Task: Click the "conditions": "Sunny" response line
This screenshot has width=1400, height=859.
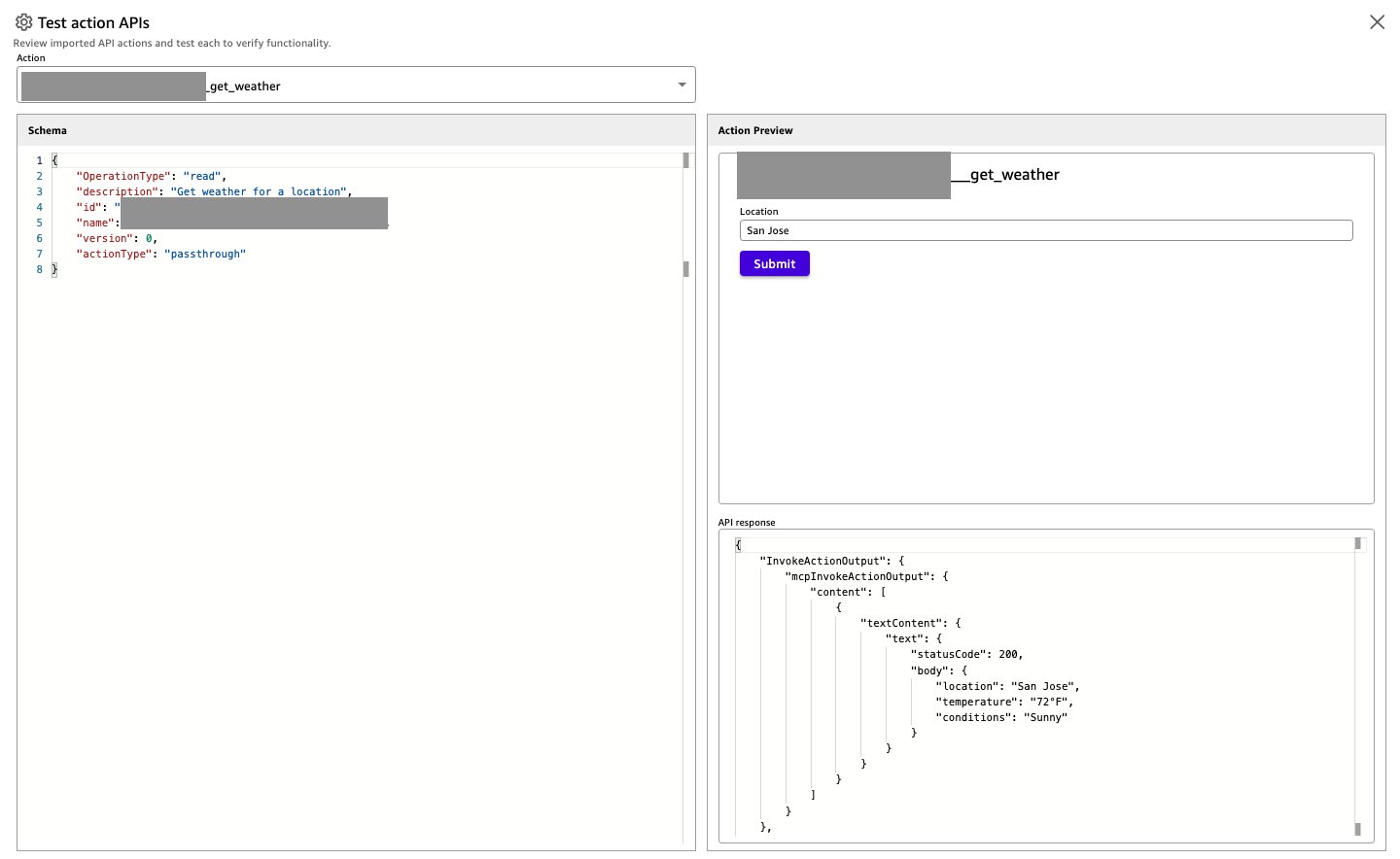Action: pos(1001,717)
